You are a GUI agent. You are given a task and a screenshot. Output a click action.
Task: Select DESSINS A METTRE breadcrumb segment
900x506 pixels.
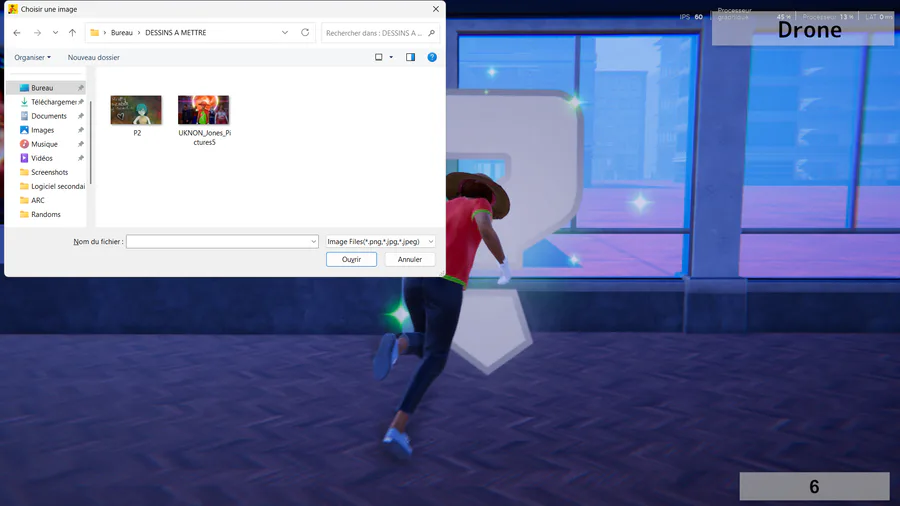click(176, 33)
